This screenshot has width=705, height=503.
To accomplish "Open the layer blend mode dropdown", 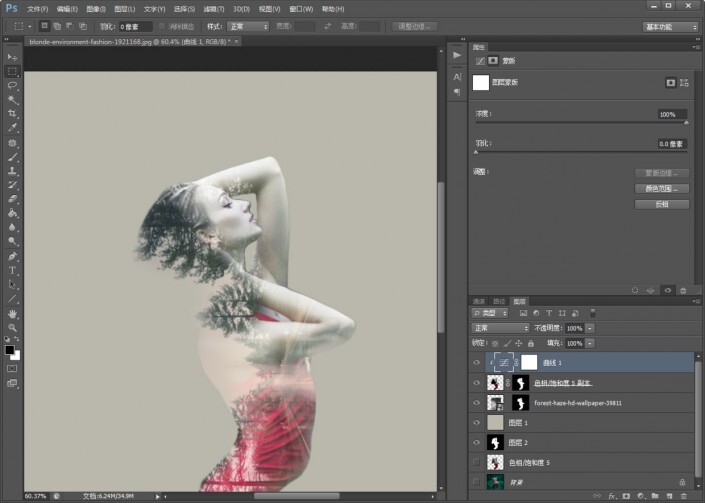I will tap(500, 328).
